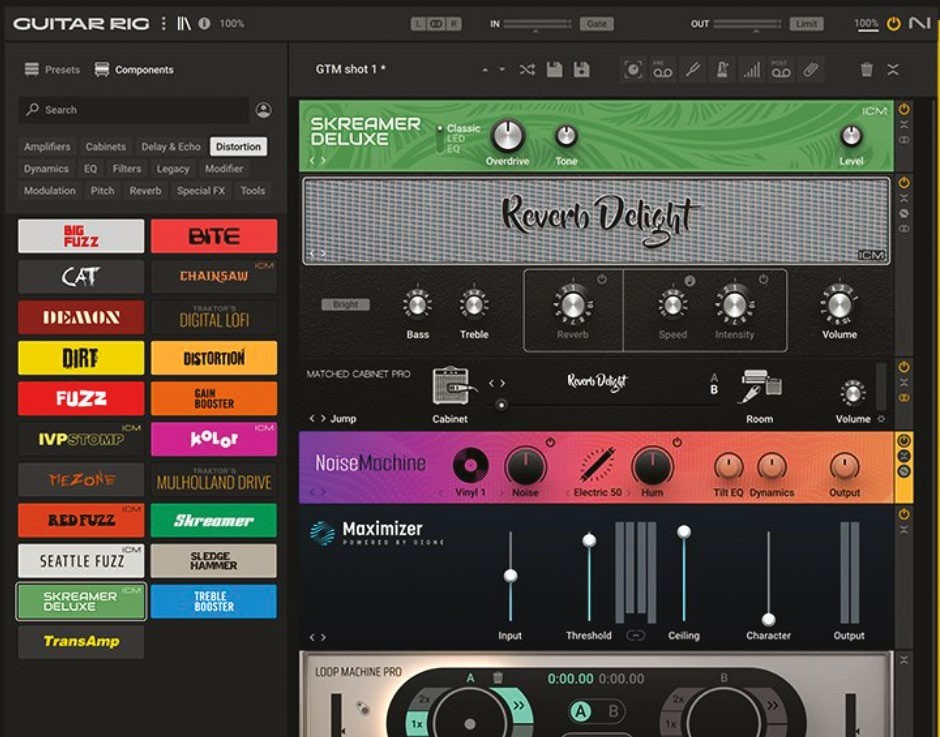Click the Room microphone icon
Screen dimensions: 940x737
point(761,386)
